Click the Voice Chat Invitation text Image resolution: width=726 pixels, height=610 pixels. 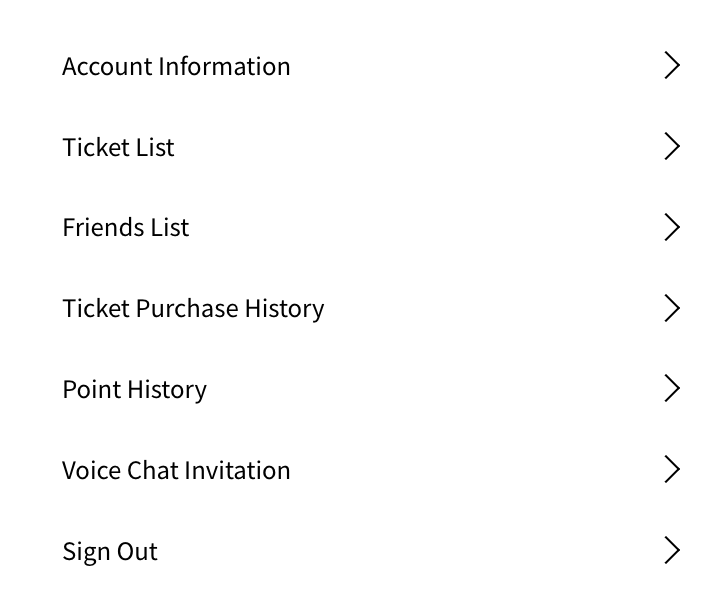click(176, 470)
